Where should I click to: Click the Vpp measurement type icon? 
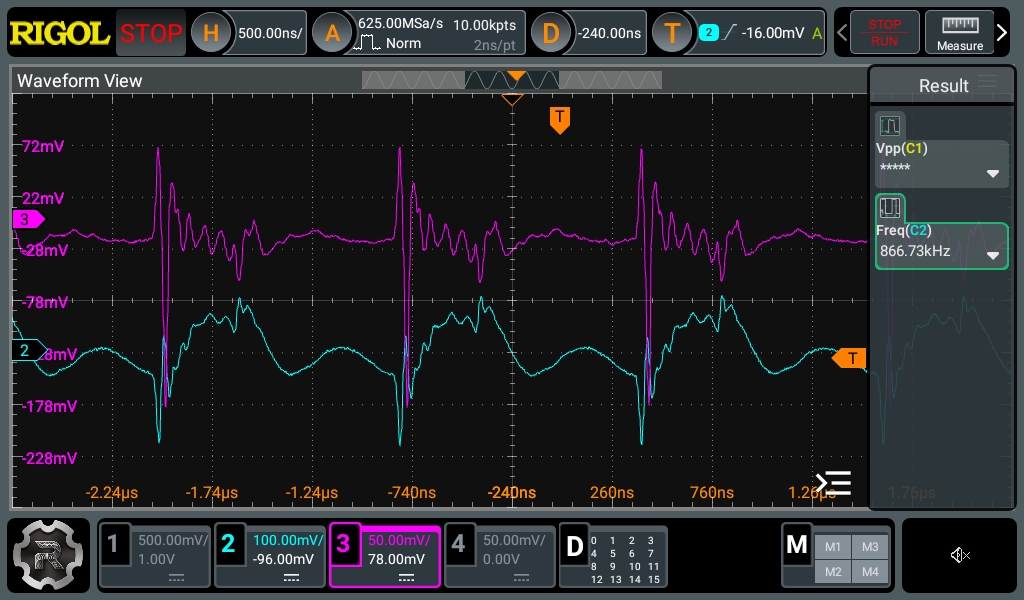tap(889, 125)
